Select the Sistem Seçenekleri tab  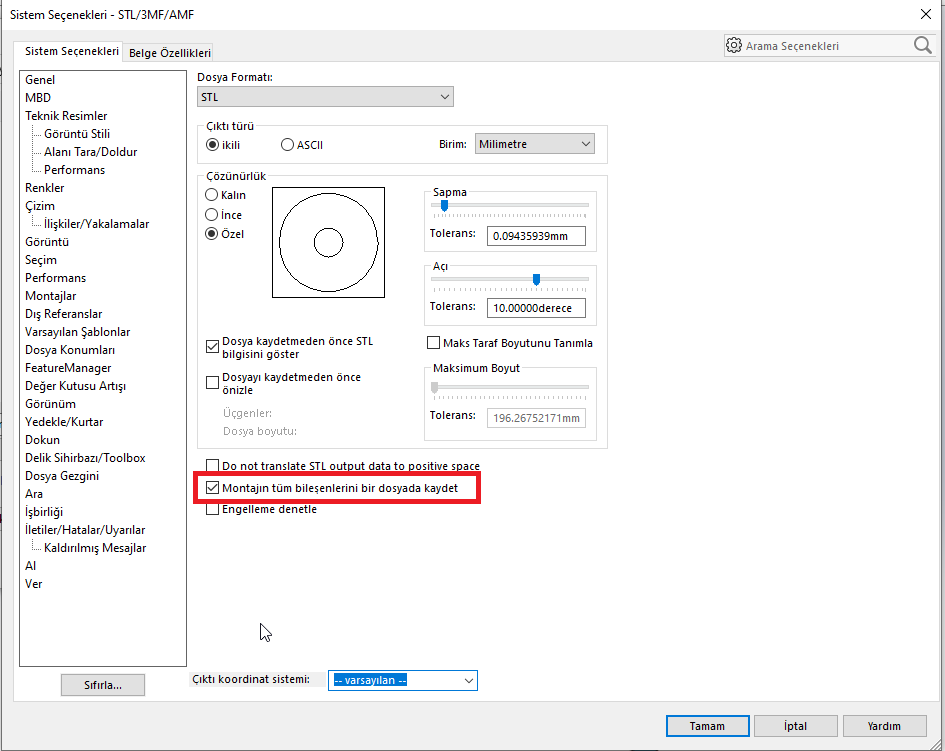71,51
